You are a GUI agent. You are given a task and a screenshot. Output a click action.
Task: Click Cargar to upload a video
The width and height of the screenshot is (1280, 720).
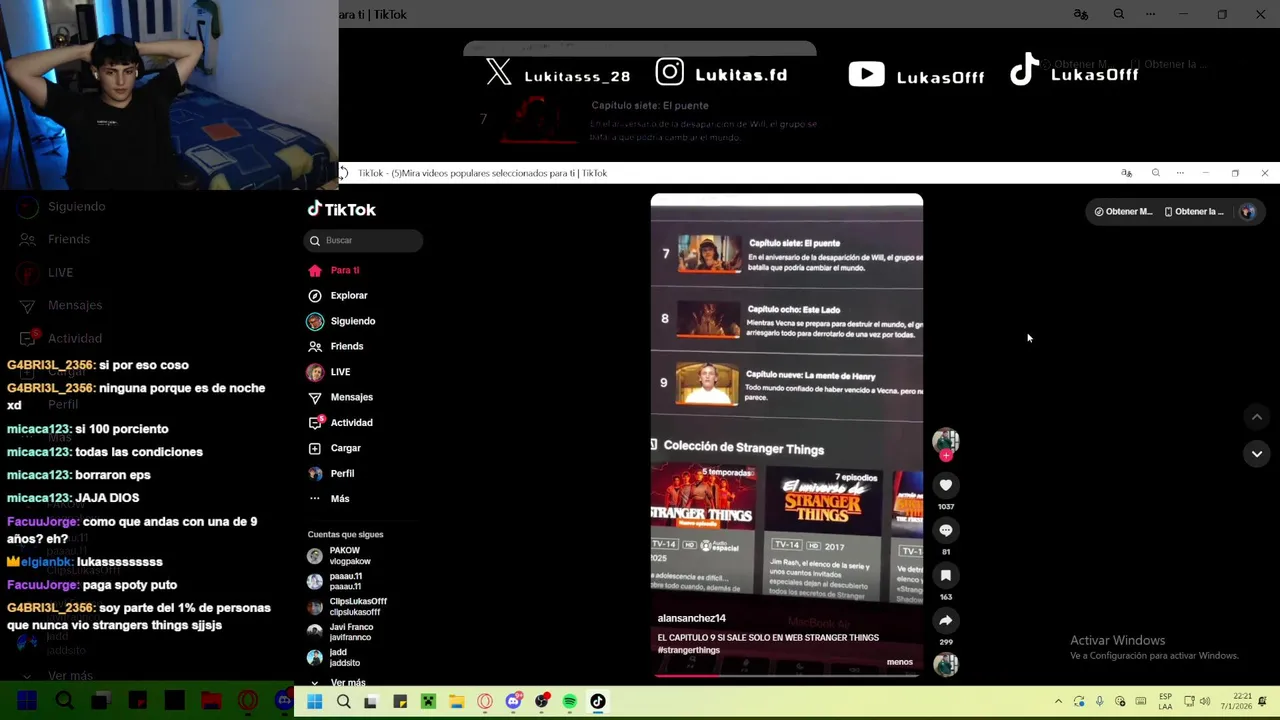(334, 448)
